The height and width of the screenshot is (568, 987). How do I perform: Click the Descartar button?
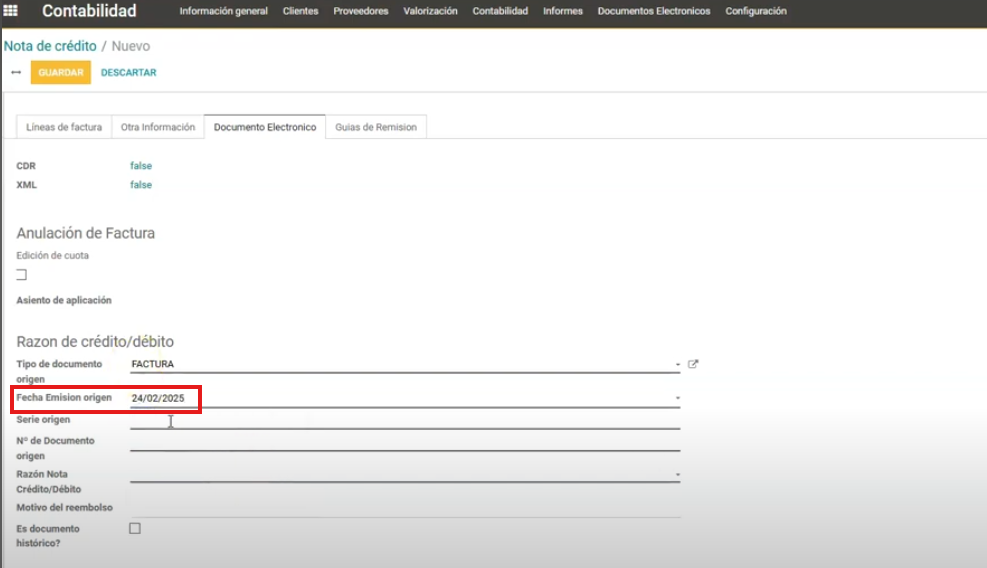tap(128, 73)
